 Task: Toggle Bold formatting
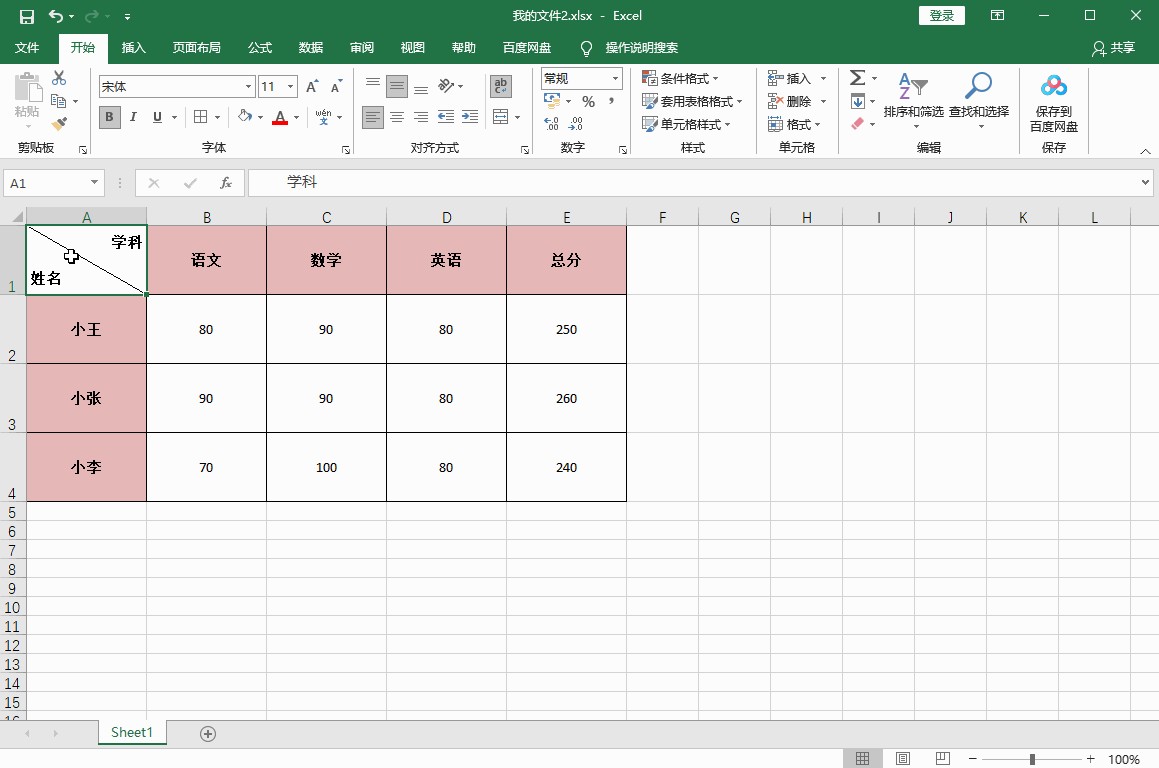click(109, 117)
